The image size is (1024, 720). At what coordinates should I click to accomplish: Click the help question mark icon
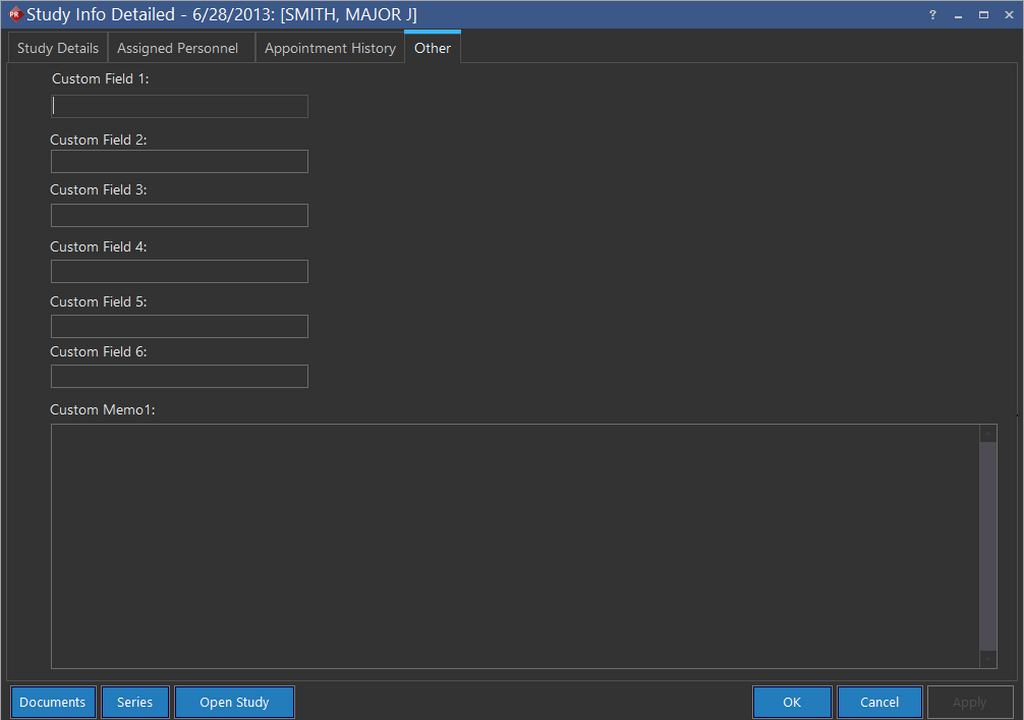click(932, 15)
